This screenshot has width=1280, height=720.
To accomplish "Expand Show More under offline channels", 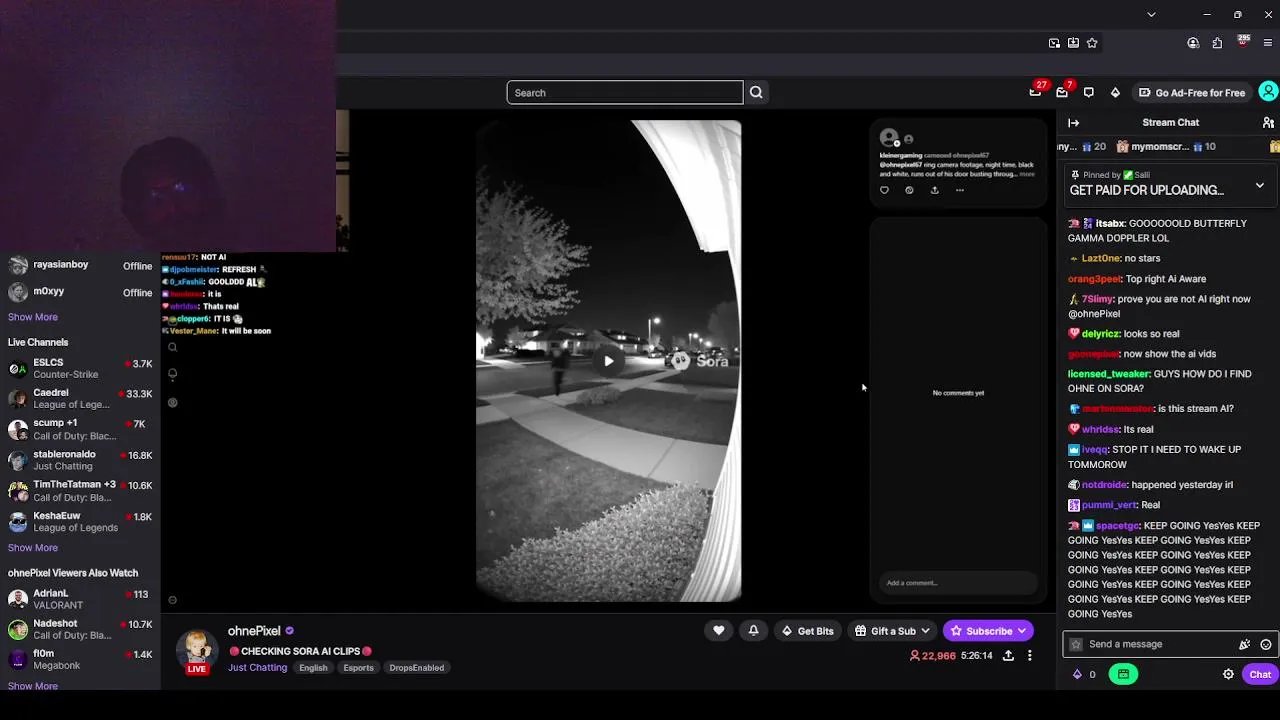I will click(x=33, y=317).
